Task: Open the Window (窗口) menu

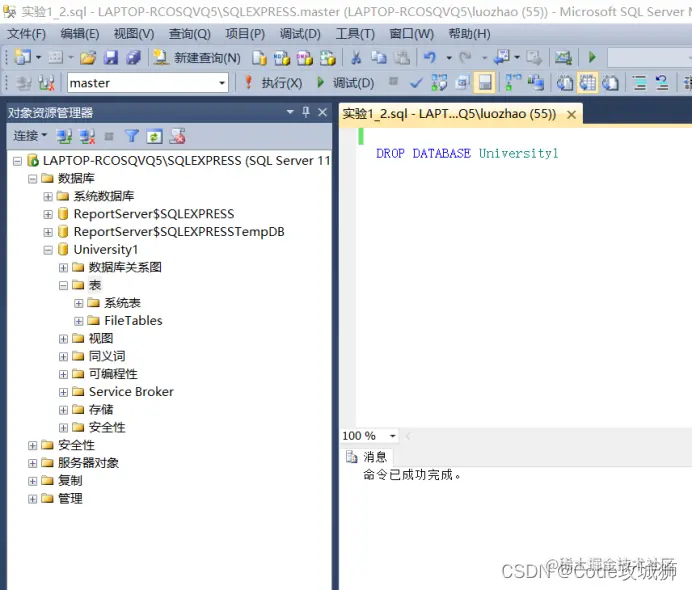Action: point(411,34)
